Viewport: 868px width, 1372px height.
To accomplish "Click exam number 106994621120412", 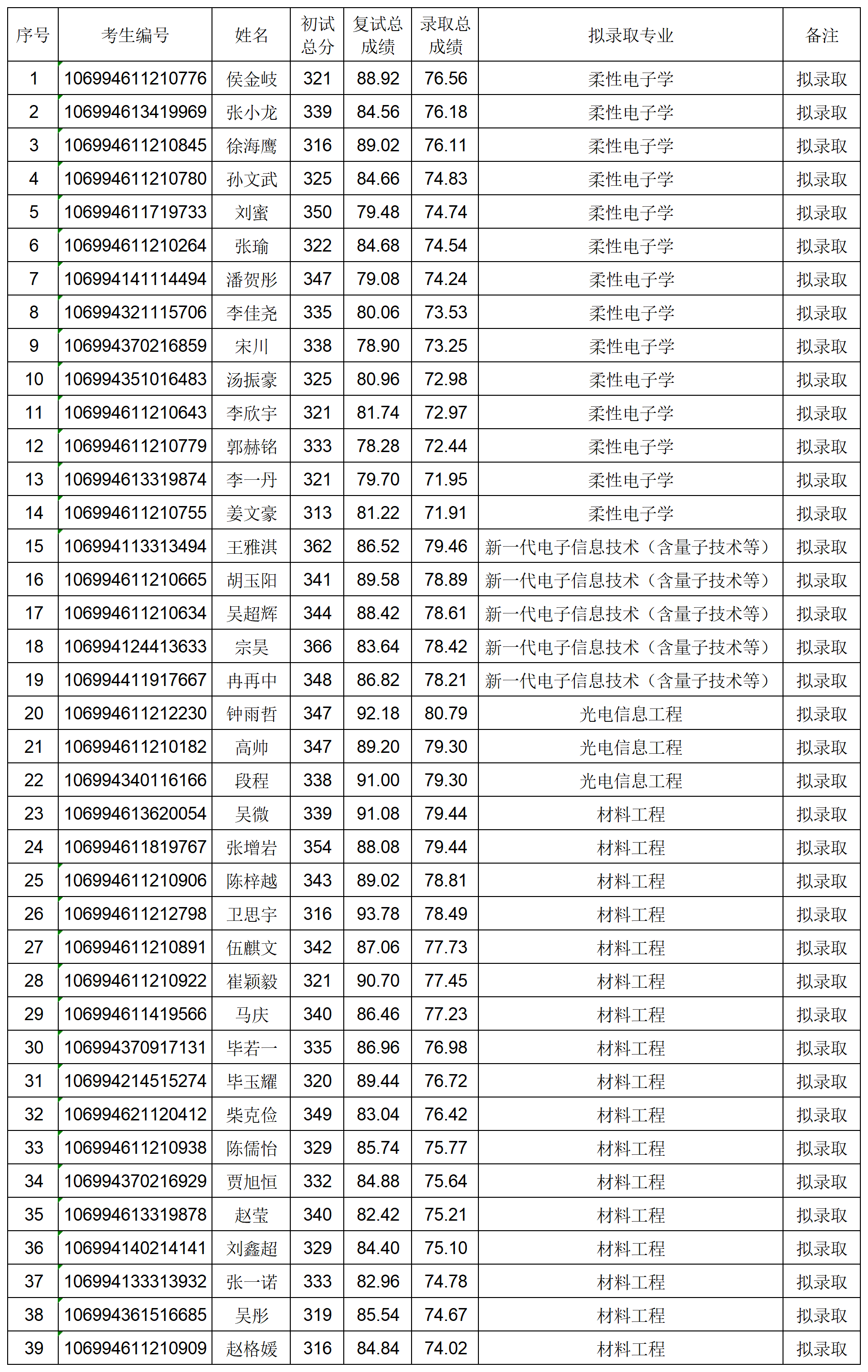I will coord(135,1115).
